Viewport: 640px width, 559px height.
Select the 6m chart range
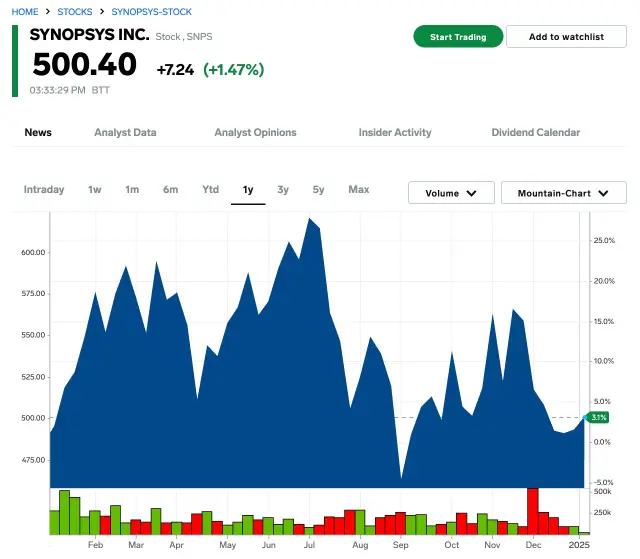[x=170, y=190]
